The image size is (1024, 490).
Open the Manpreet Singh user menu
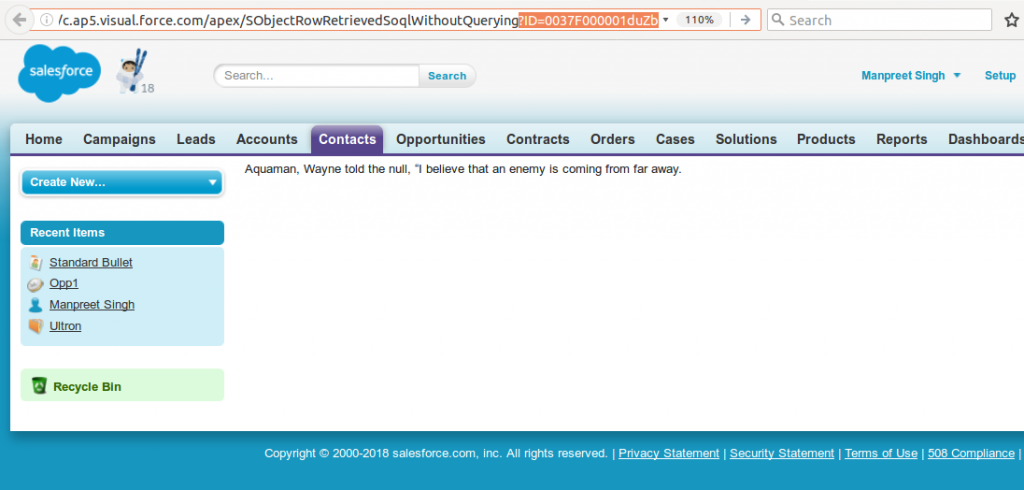910,76
